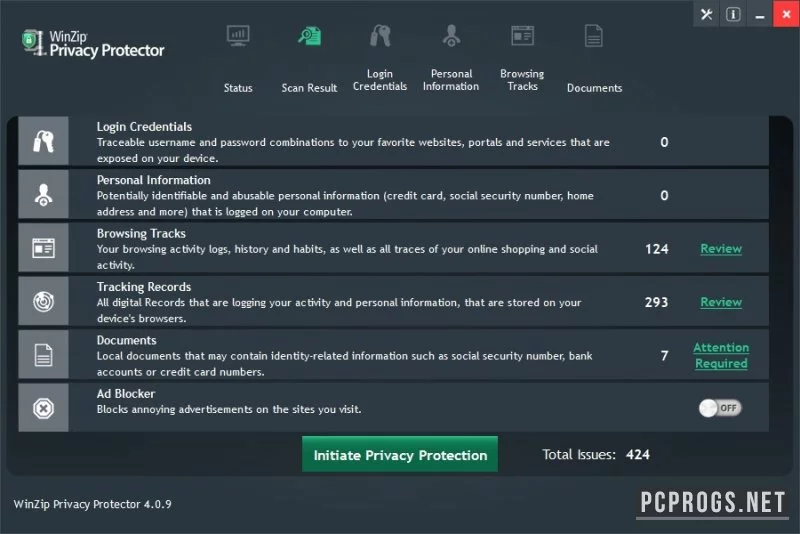Image resolution: width=800 pixels, height=534 pixels.
Task: Select the Login Credentials row title
Action: (x=144, y=126)
